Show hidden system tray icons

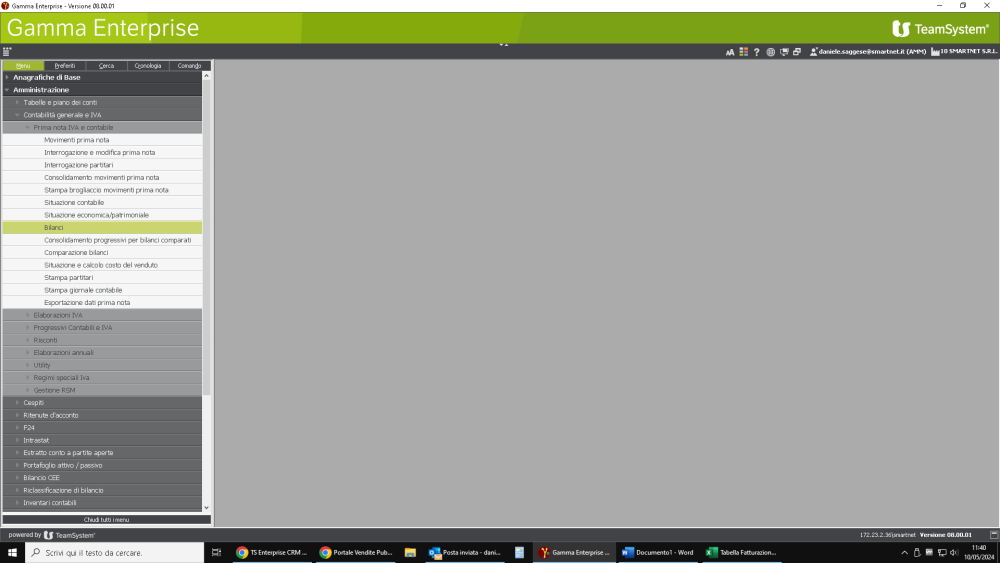point(904,553)
